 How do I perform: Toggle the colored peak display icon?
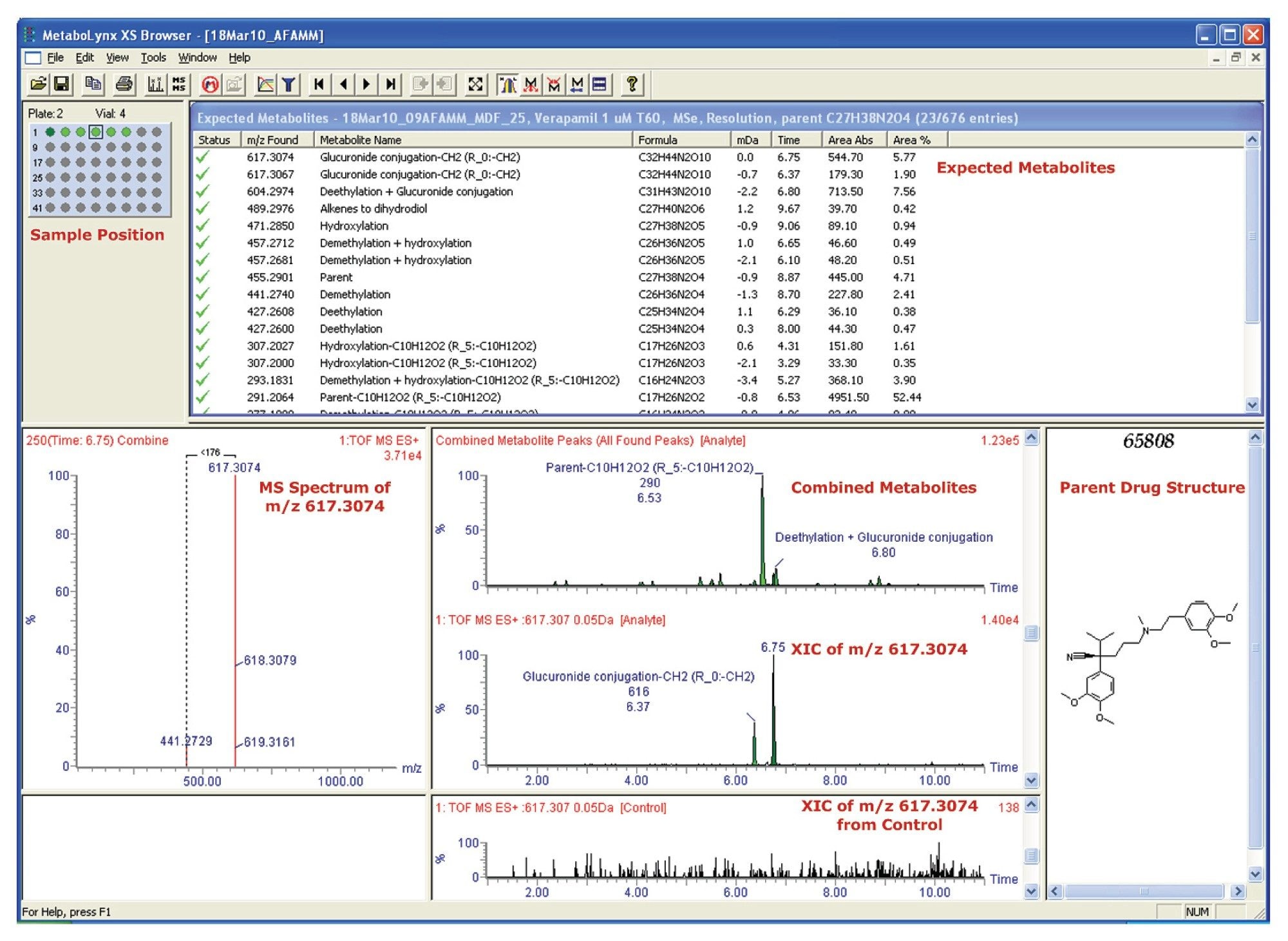coord(507,84)
